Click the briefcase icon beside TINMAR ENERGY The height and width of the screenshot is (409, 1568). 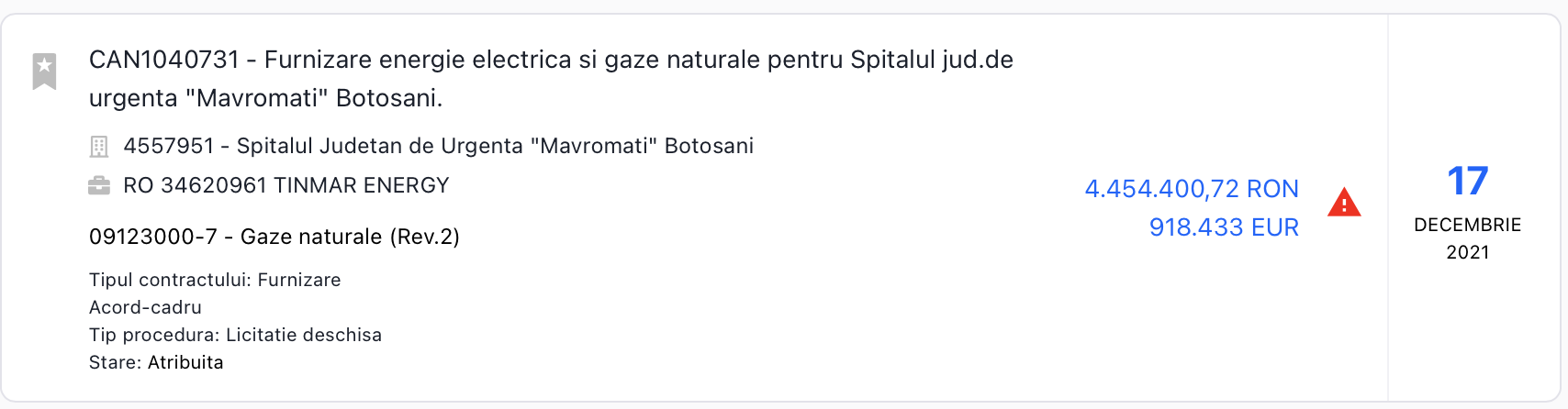pos(98,186)
